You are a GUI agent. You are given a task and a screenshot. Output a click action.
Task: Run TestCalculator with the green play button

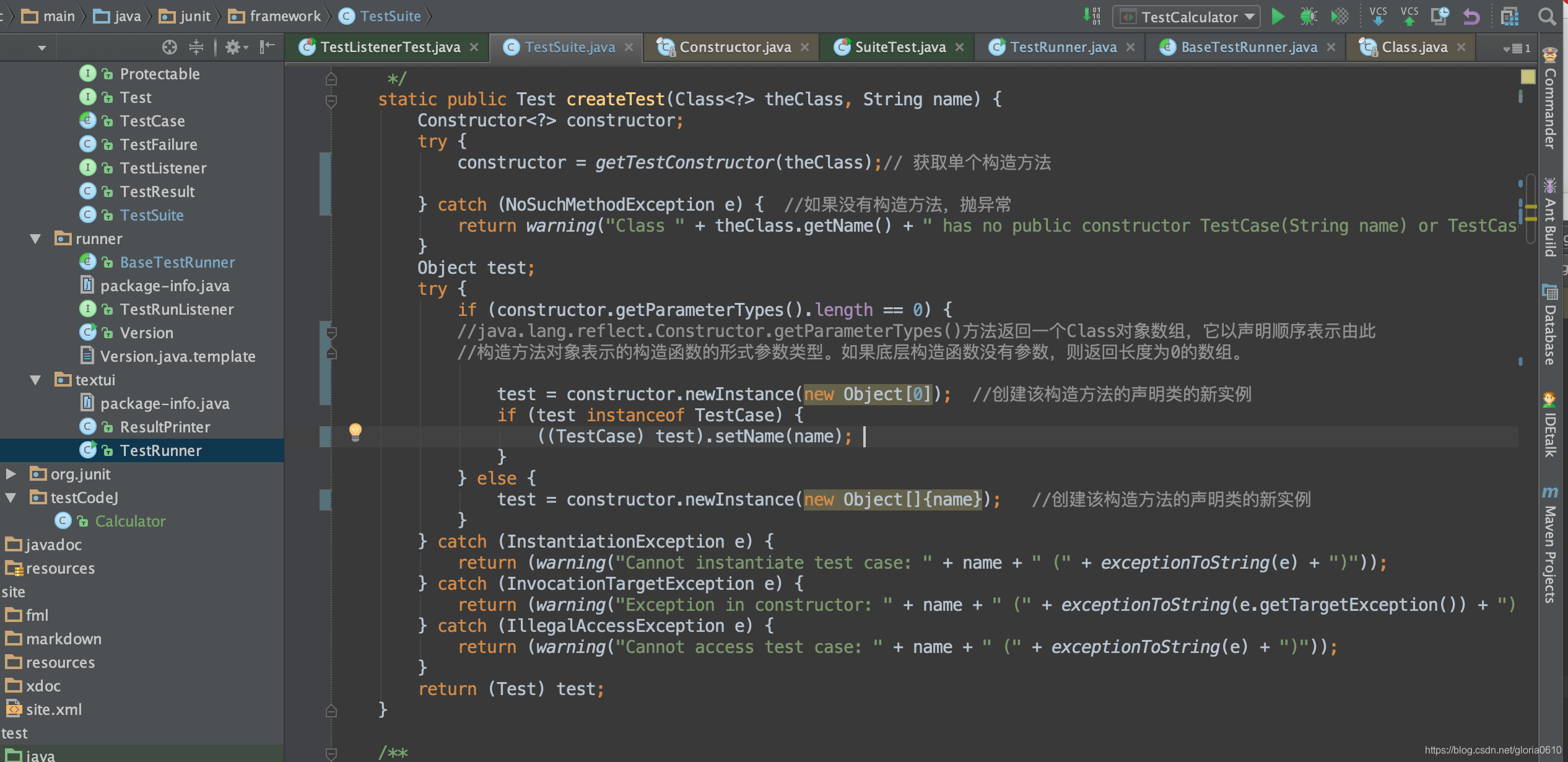point(1278,17)
